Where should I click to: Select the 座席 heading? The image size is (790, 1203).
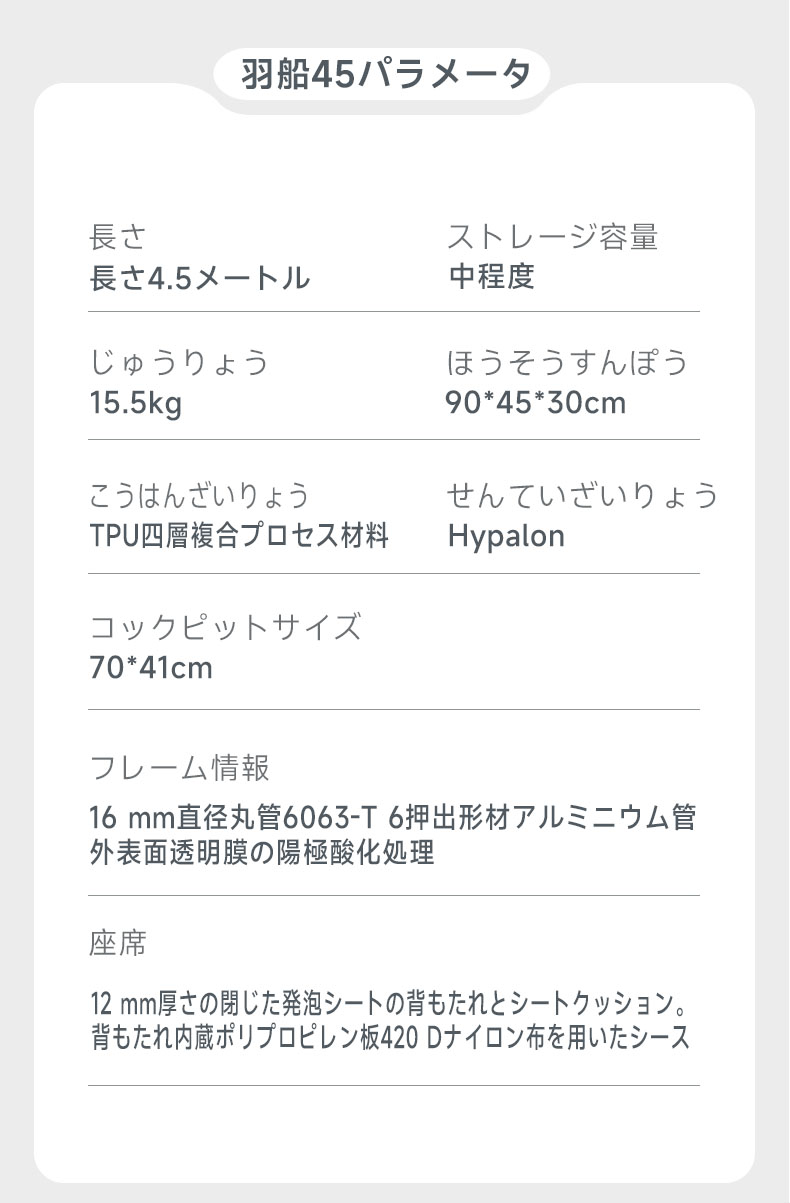point(118,943)
